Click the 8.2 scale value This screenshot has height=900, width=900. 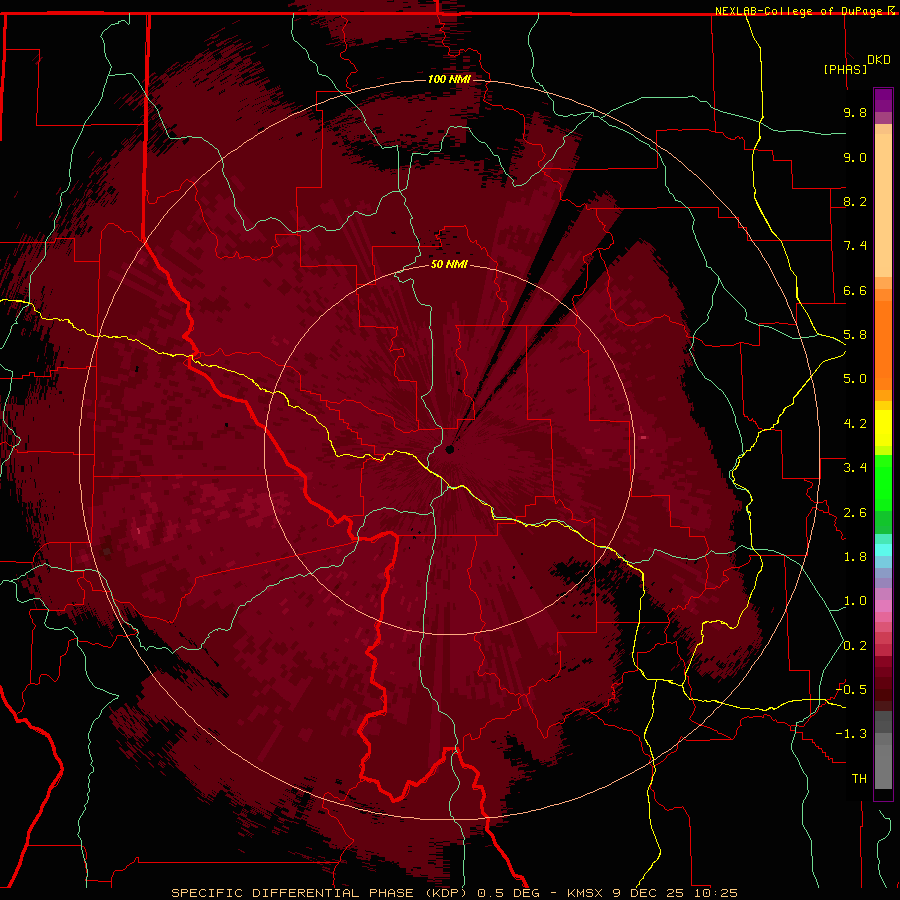tap(855, 201)
